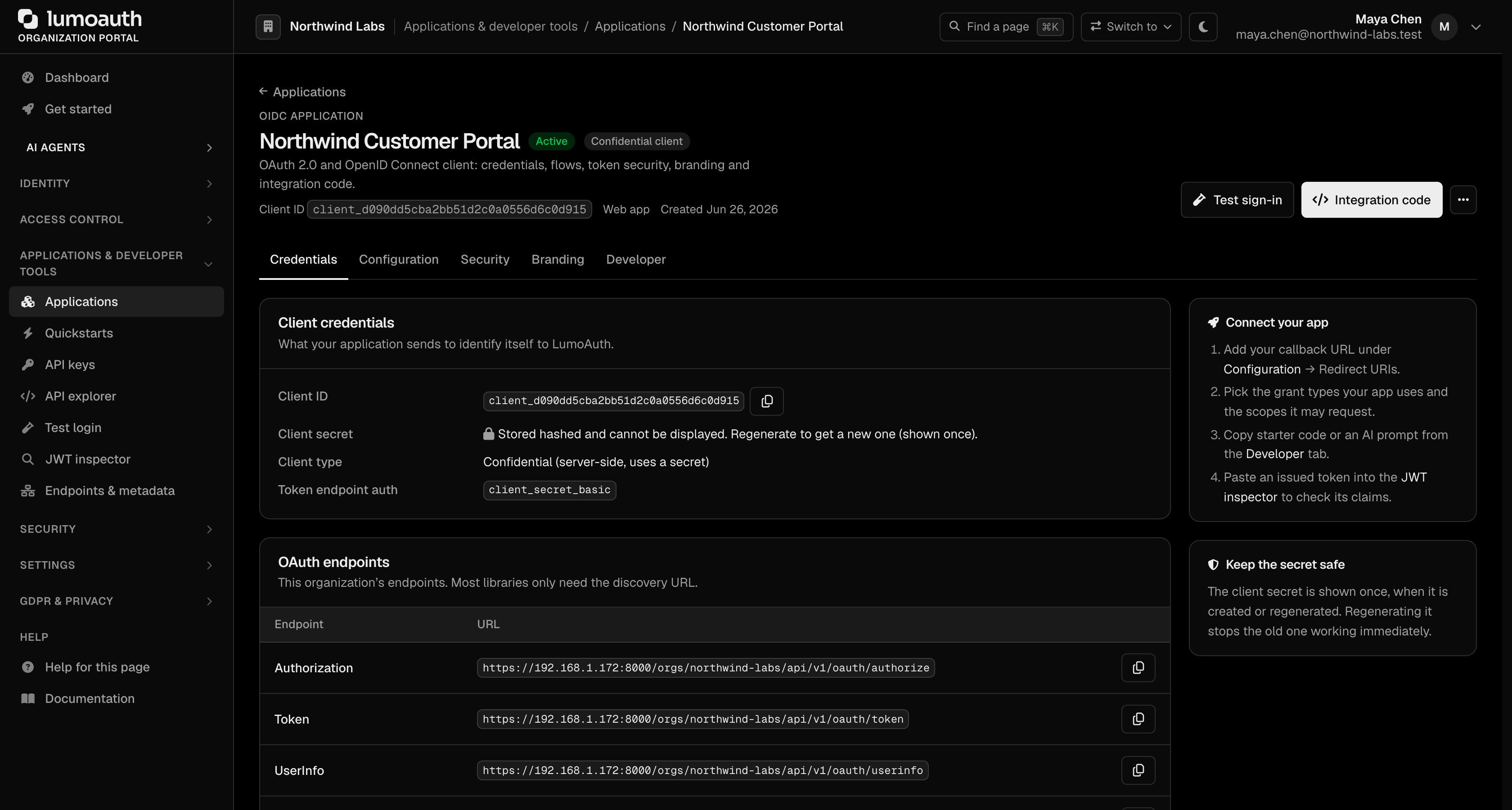
Task: Copy the UserInfo endpoint URL
Action: pyautogui.click(x=1138, y=770)
